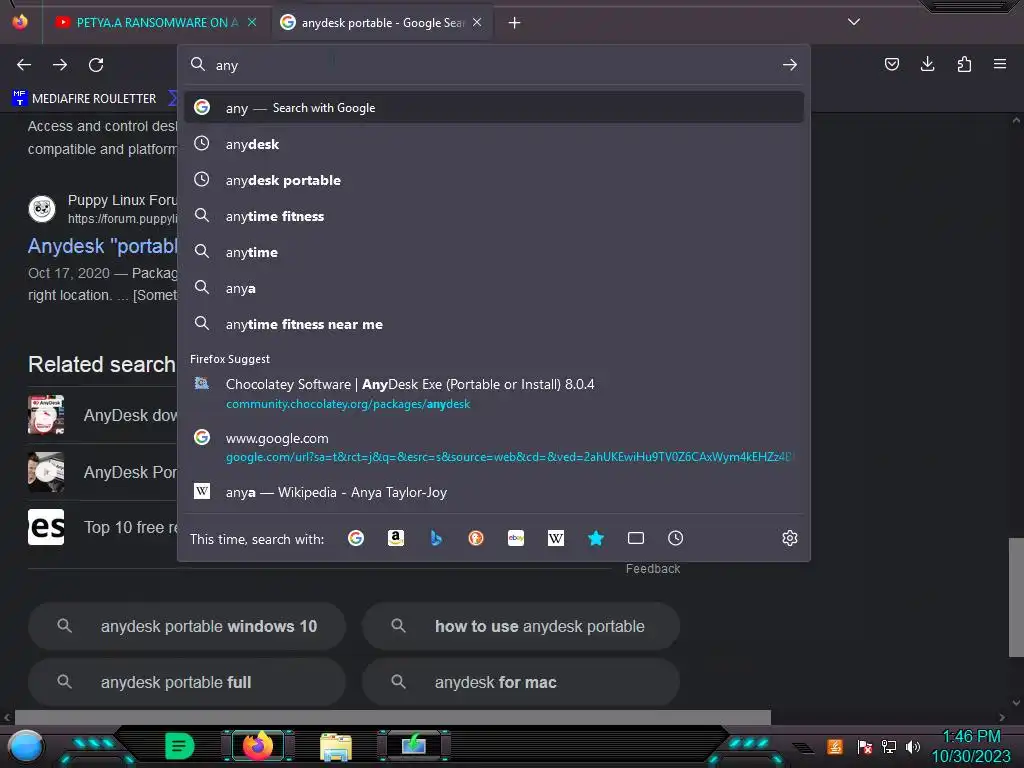Go forward with the forward arrow
1024x768 pixels.
[60, 65]
